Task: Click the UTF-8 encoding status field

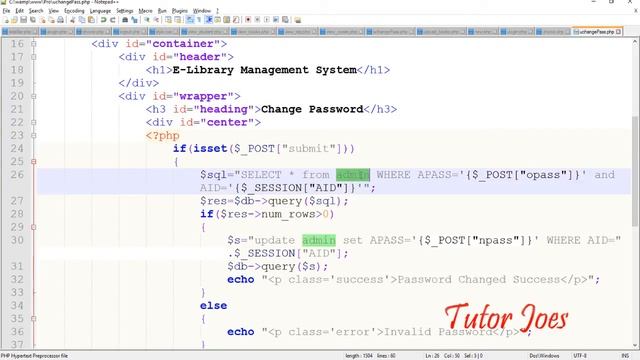Action: (580, 356)
